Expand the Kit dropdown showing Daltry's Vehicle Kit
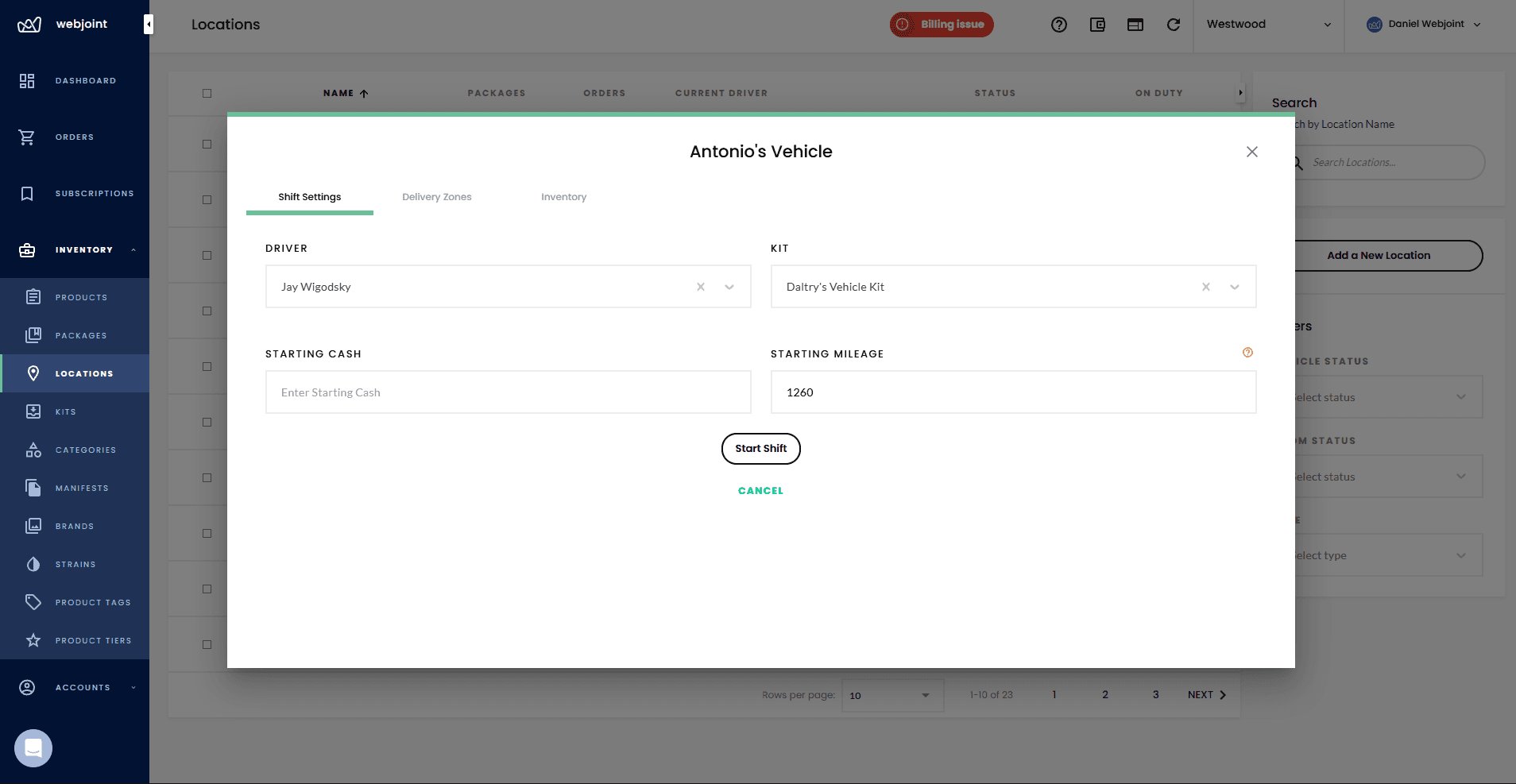This screenshot has width=1516, height=784. pos(1232,286)
